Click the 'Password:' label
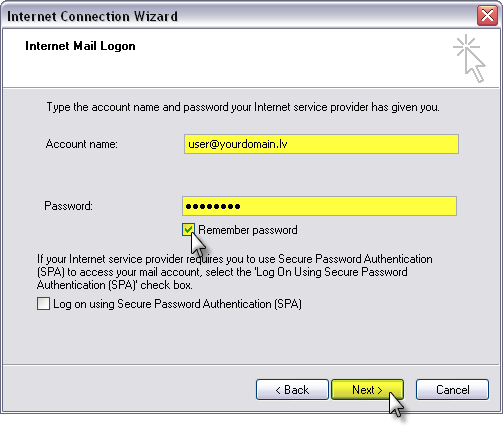This screenshot has width=503, height=427. tap(69, 206)
